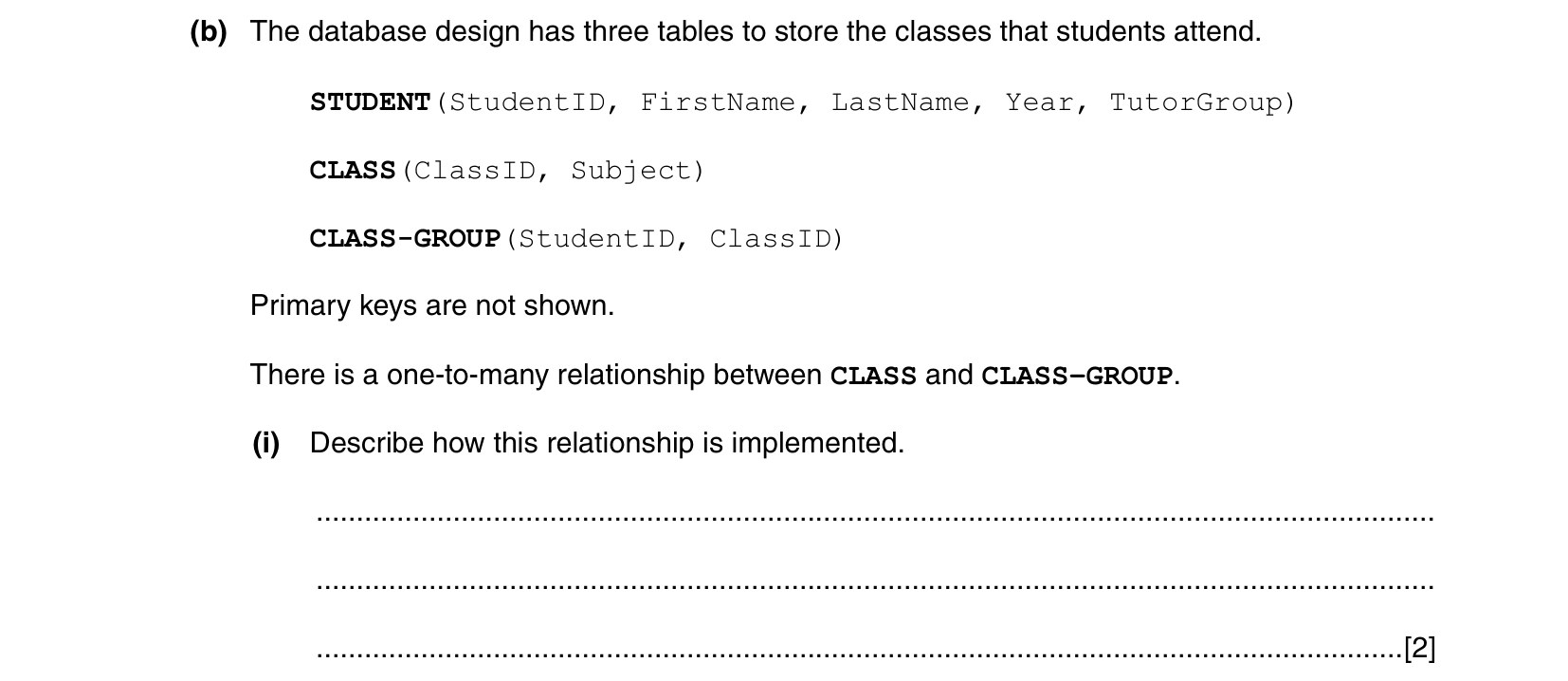Click ClassID in the CLASS-GROUP table
The height and width of the screenshot is (681, 1568).
point(769,239)
